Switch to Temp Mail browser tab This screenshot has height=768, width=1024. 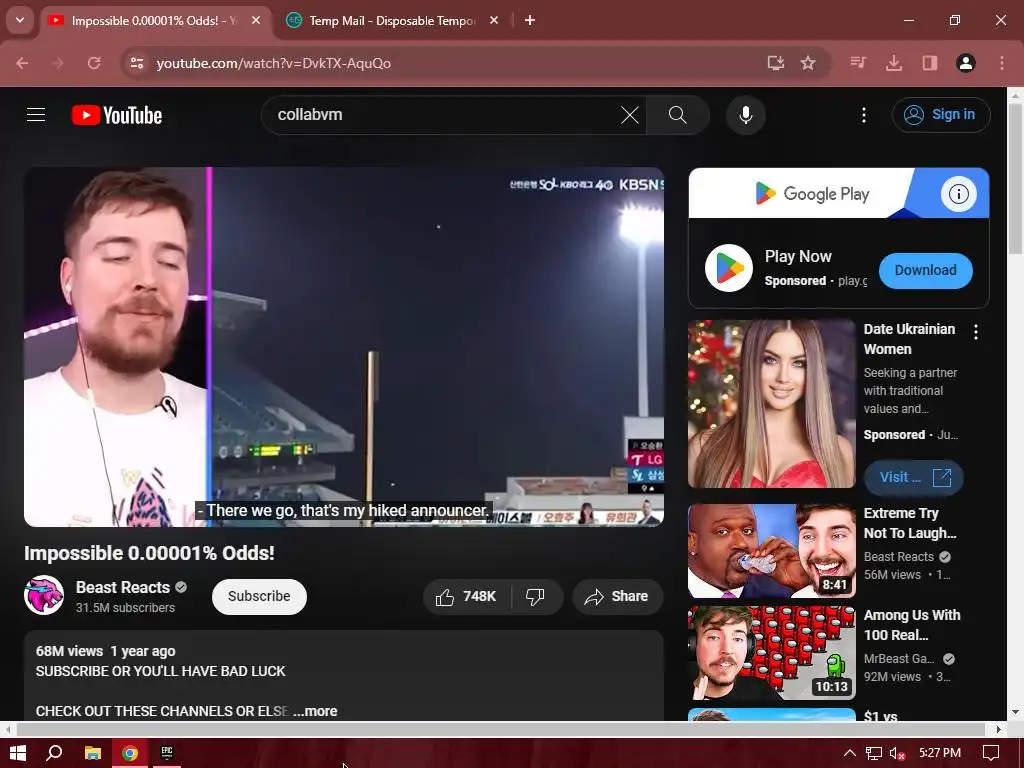pyautogui.click(x=392, y=21)
